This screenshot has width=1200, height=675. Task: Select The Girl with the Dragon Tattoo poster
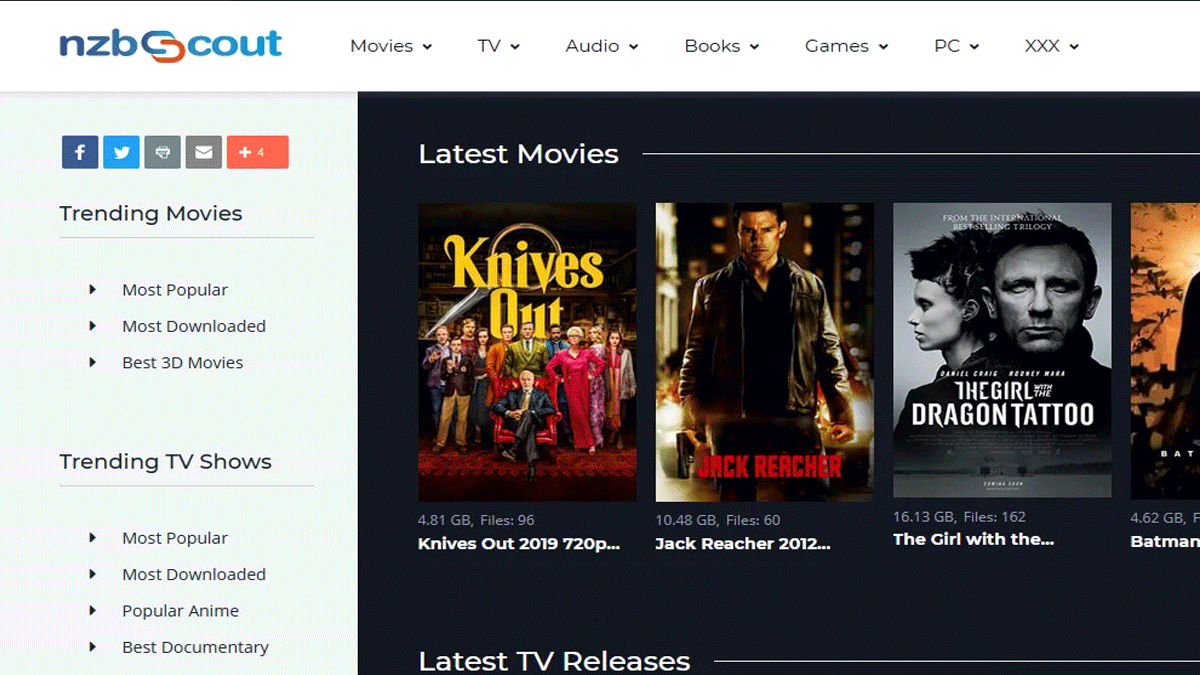(1002, 350)
